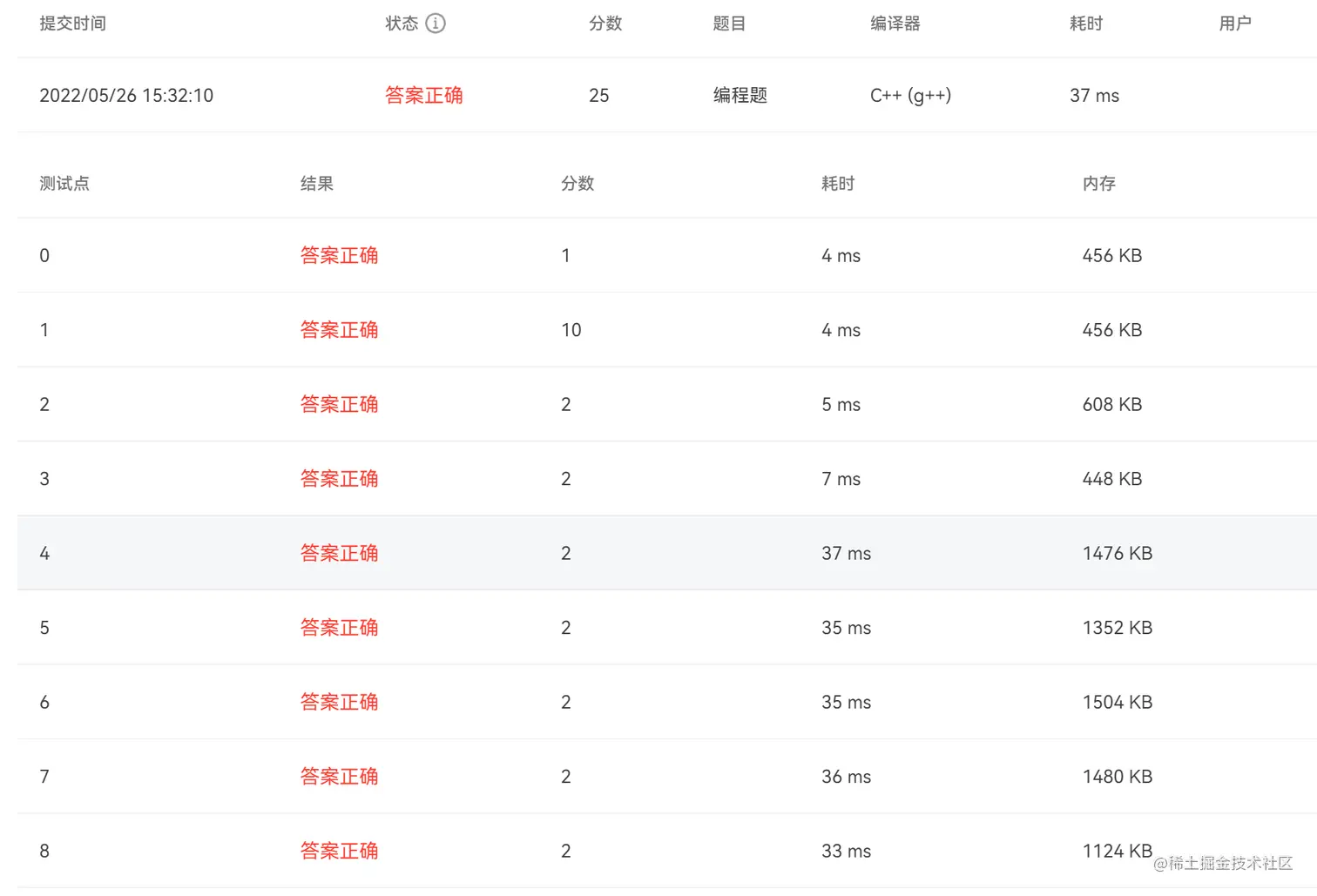Select test point 0 row result
Viewport: 1317px width, 896px height.
click(339, 255)
